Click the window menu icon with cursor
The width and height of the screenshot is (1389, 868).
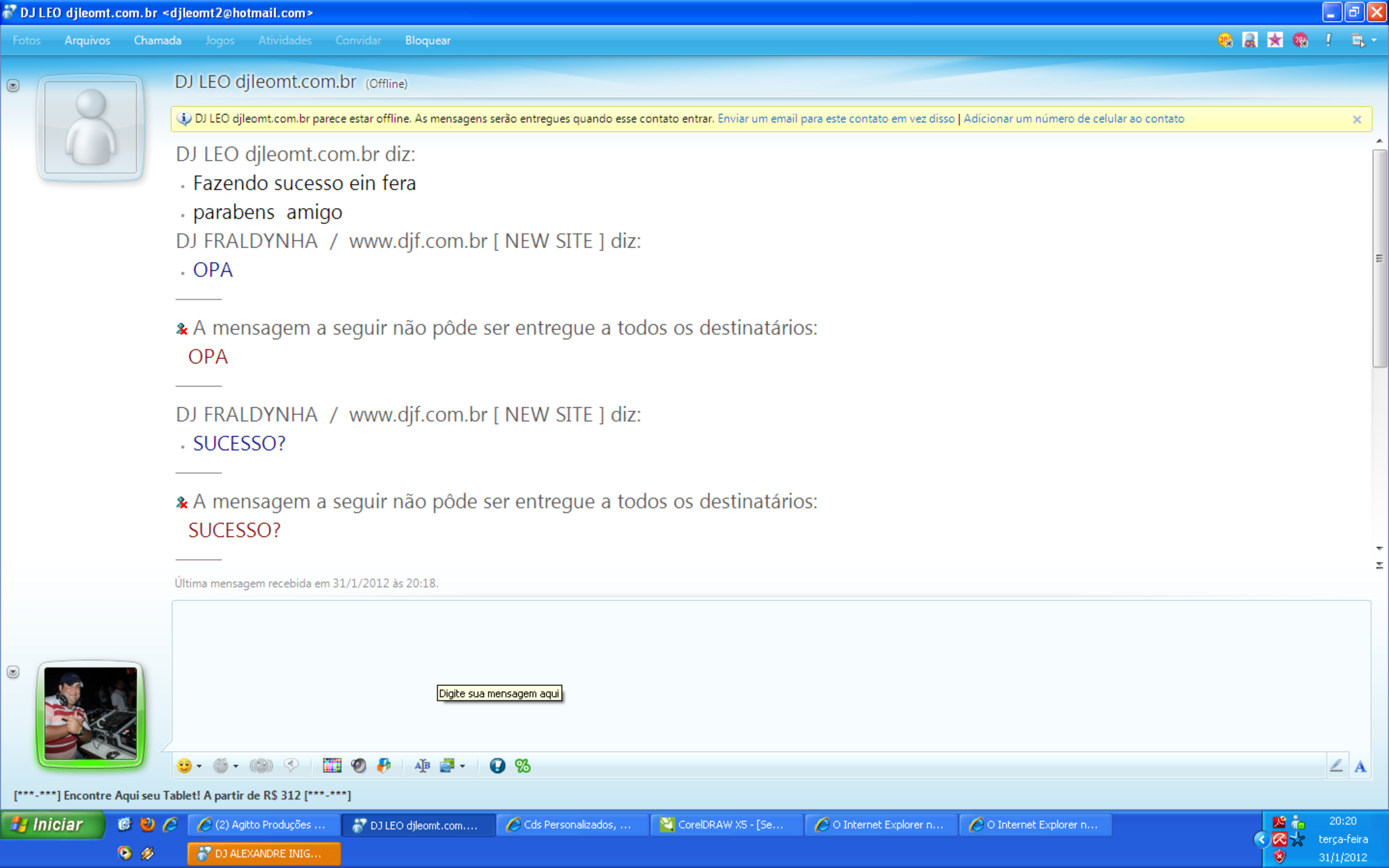pyautogui.click(x=1358, y=41)
